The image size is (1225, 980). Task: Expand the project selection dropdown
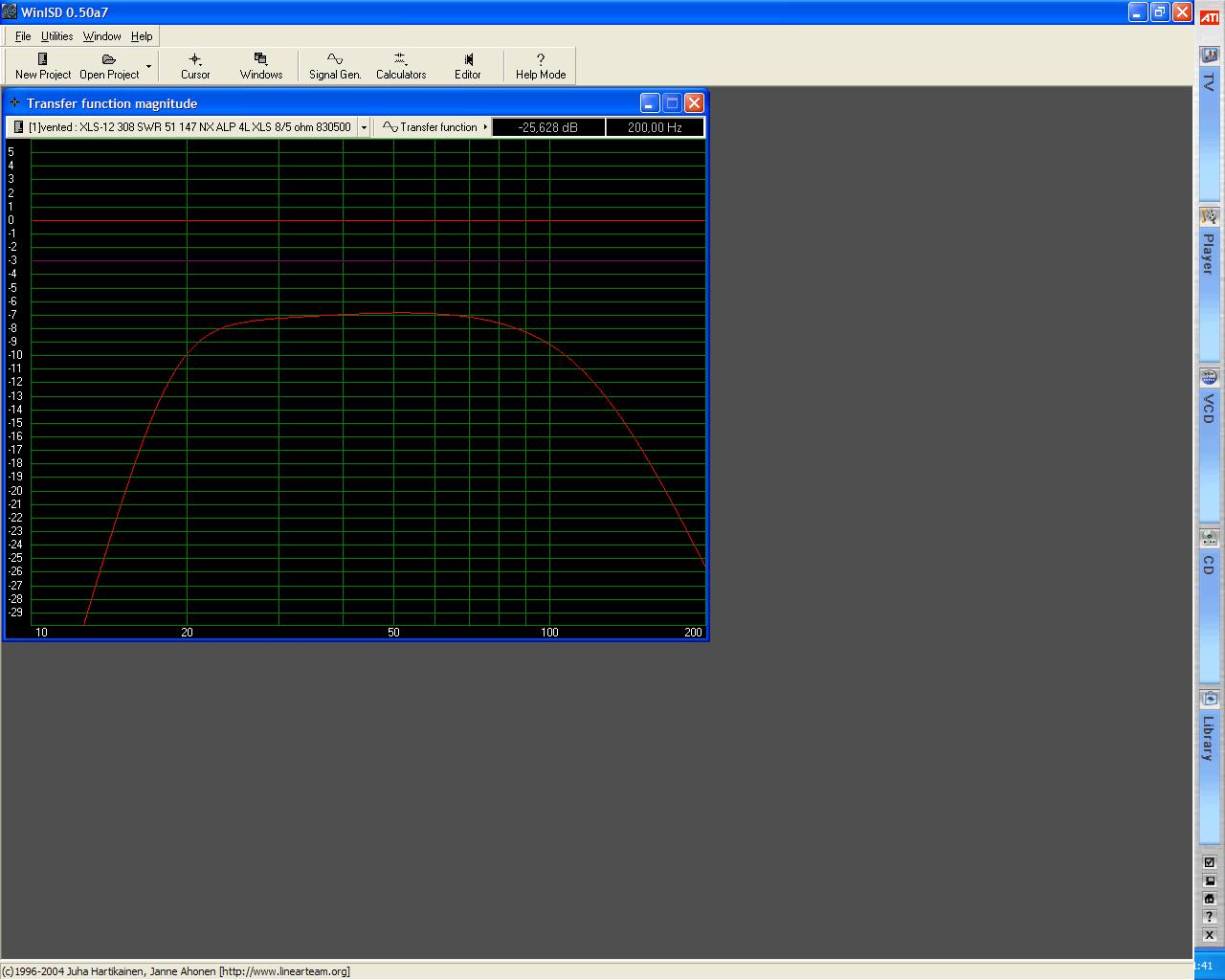[364, 126]
